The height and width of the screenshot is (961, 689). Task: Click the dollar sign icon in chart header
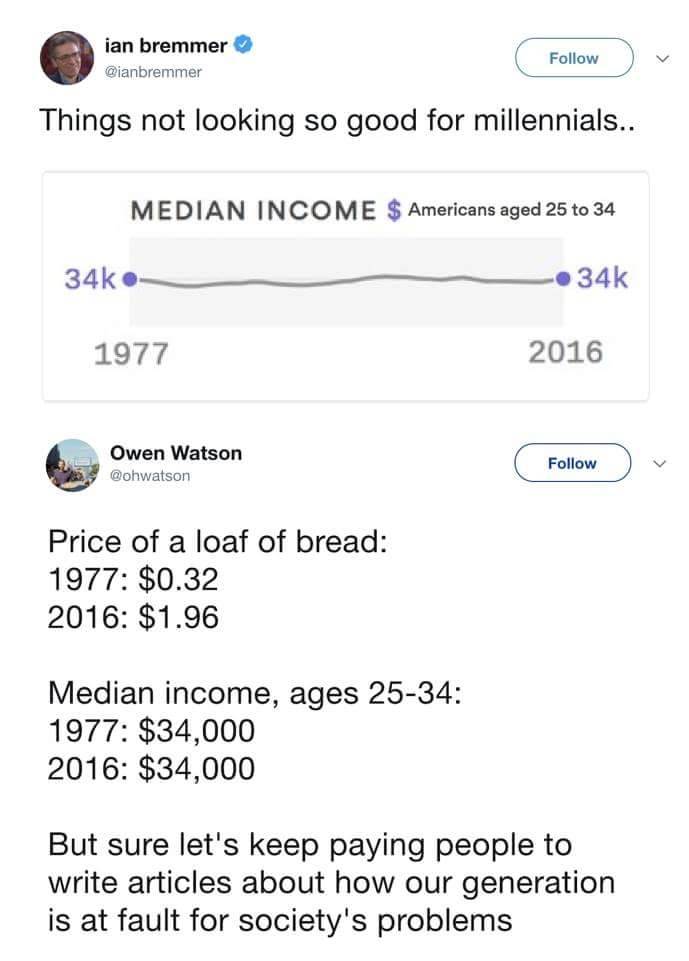pos(394,211)
